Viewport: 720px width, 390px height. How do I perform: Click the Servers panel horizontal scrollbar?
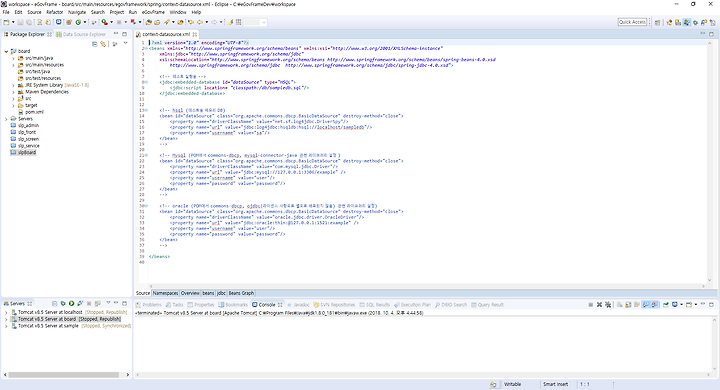click(64, 375)
